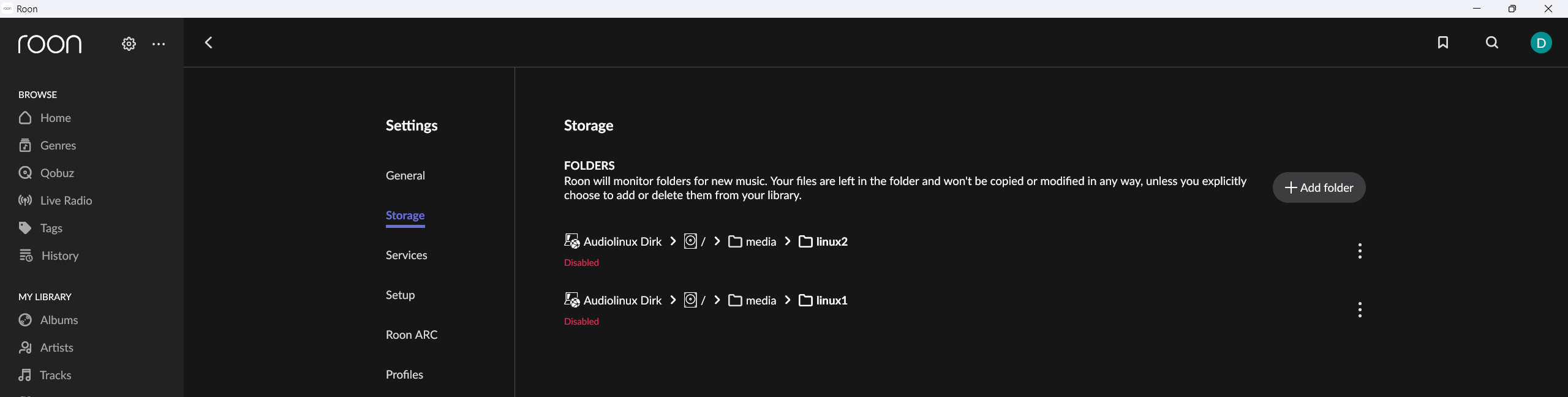
Task: Open the Setup settings tab
Action: [401, 295]
